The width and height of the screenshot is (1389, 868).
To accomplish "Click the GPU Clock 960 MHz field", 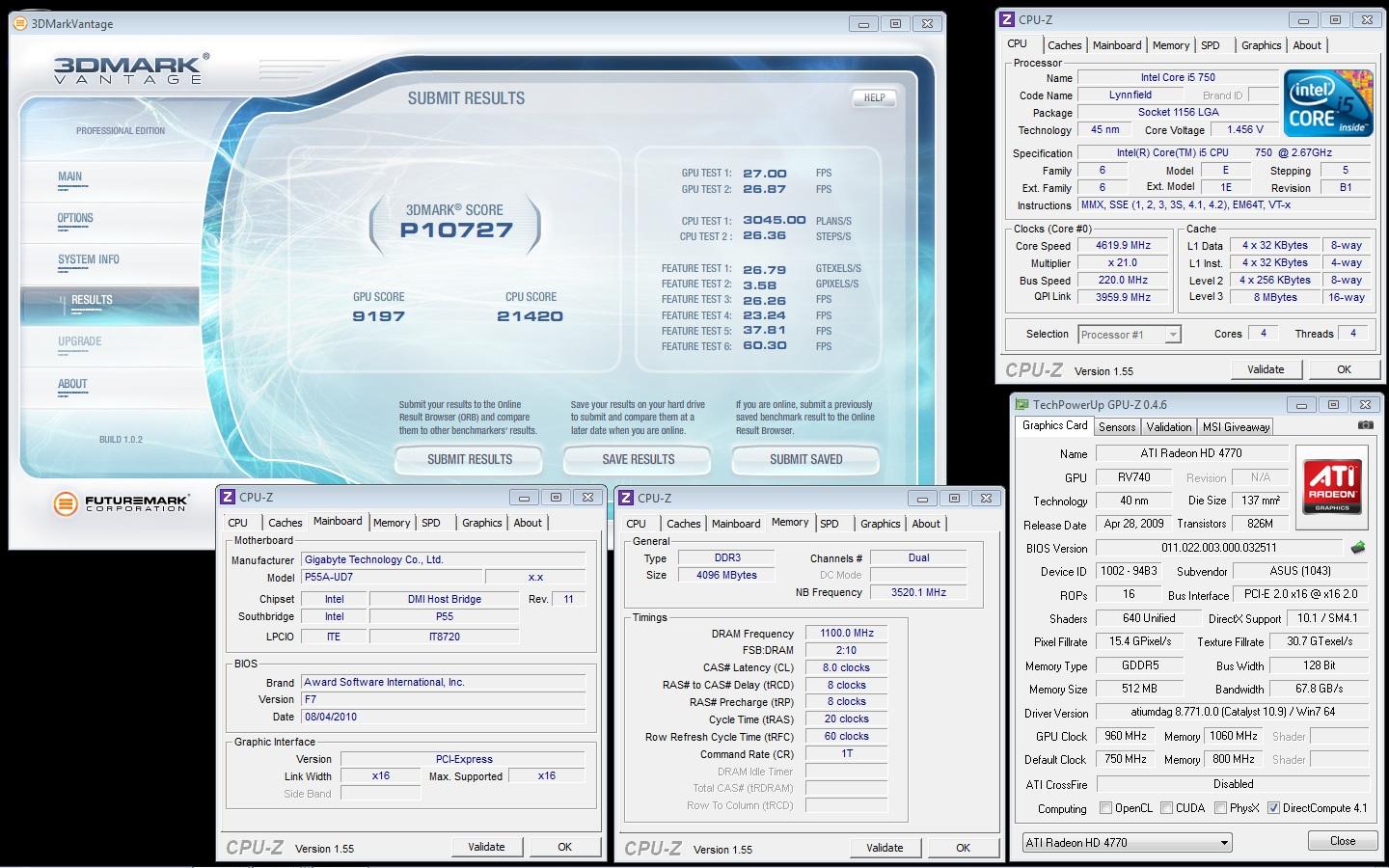I will coord(1126,736).
